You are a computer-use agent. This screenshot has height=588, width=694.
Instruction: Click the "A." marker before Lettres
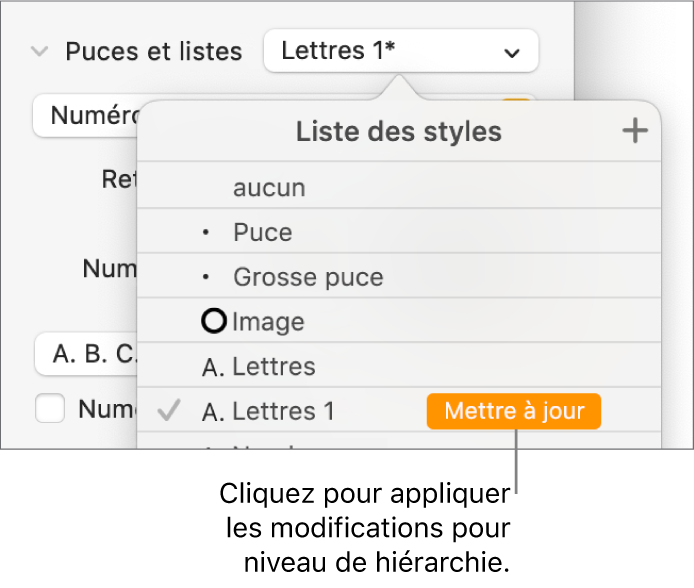[x=213, y=367]
